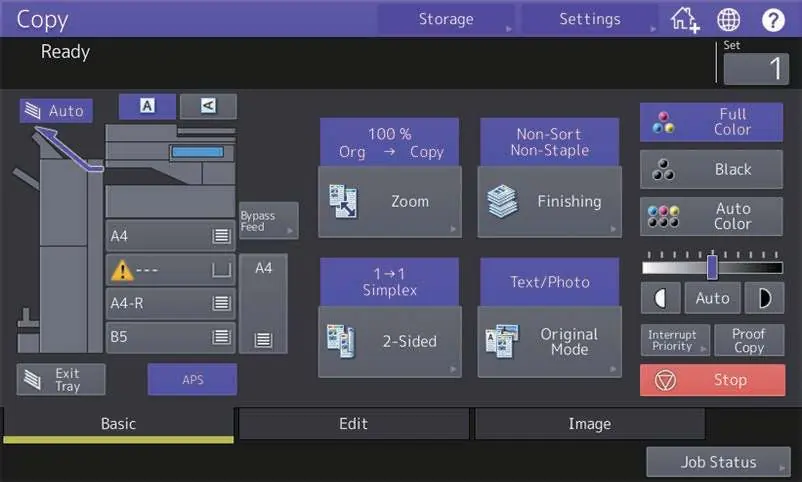Open the Settings dropdown
The image size is (802, 482).
(590, 19)
